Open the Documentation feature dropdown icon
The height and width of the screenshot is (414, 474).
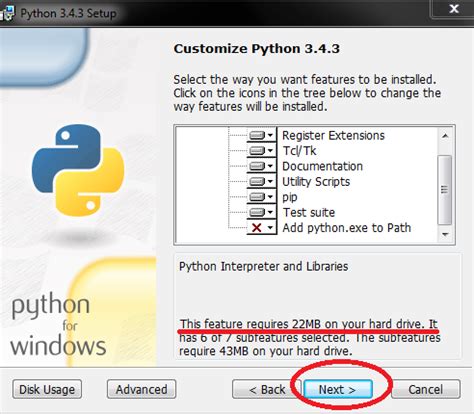tap(262, 166)
